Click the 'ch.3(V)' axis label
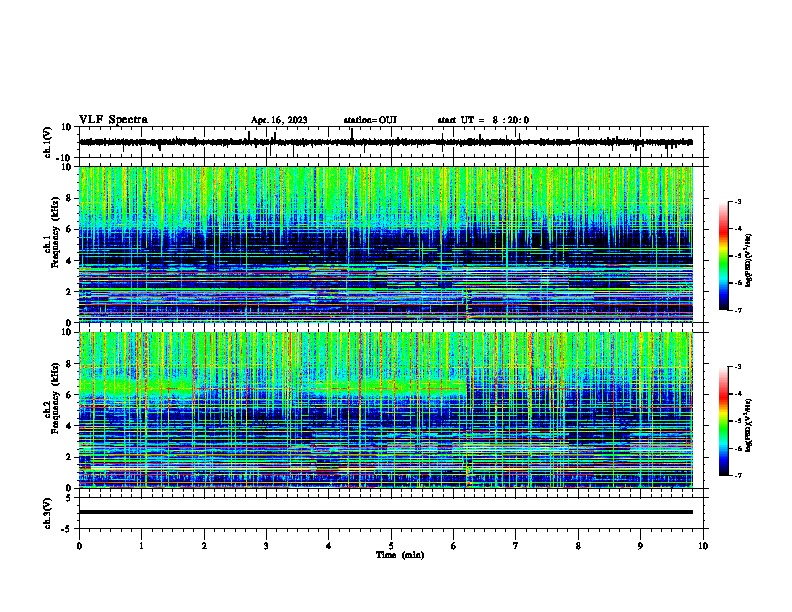This screenshot has height=612, width=792. click(47, 513)
